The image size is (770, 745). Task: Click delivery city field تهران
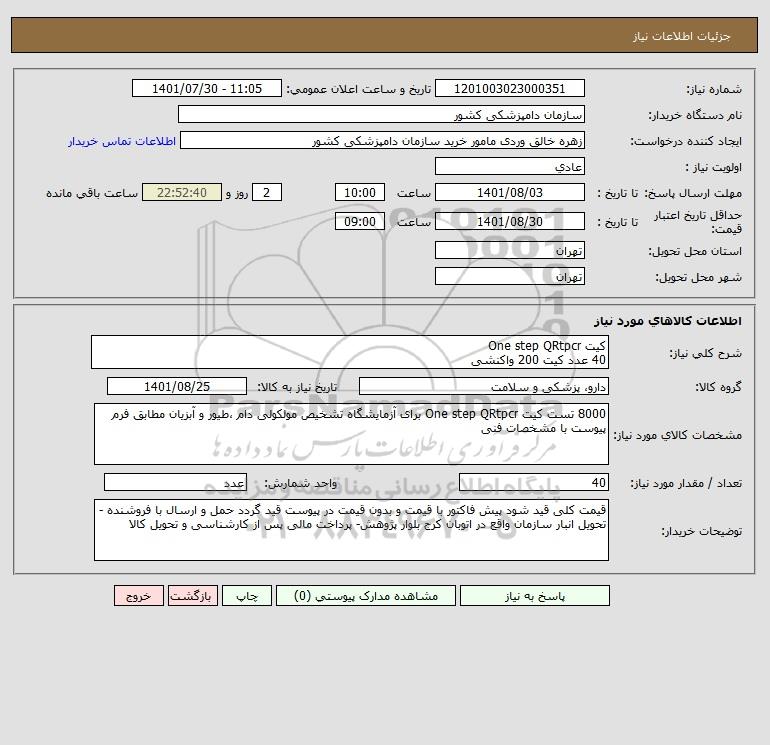pos(510,276)
